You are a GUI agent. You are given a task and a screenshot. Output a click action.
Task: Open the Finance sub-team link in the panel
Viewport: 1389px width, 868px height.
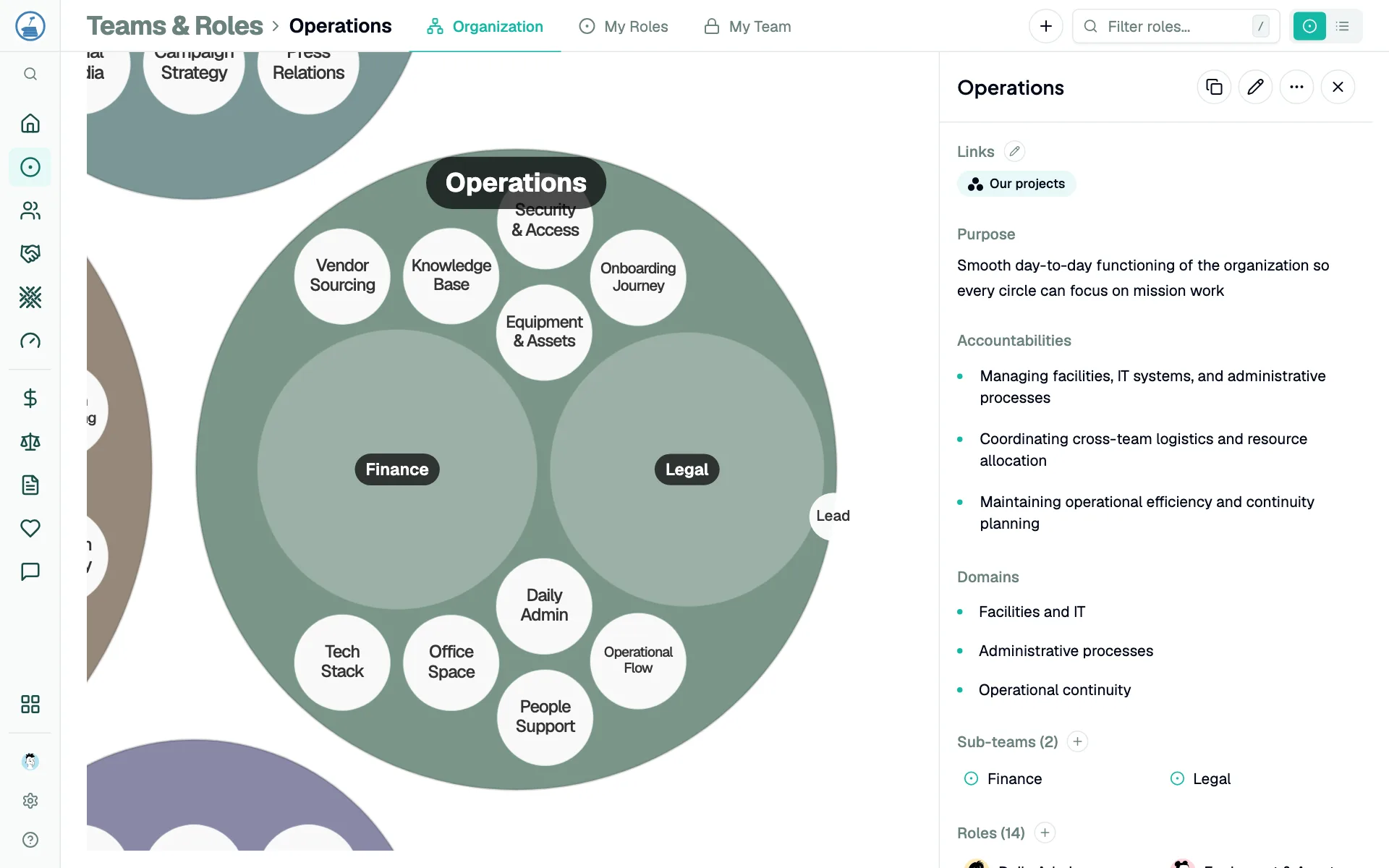tap(1003, 779)
